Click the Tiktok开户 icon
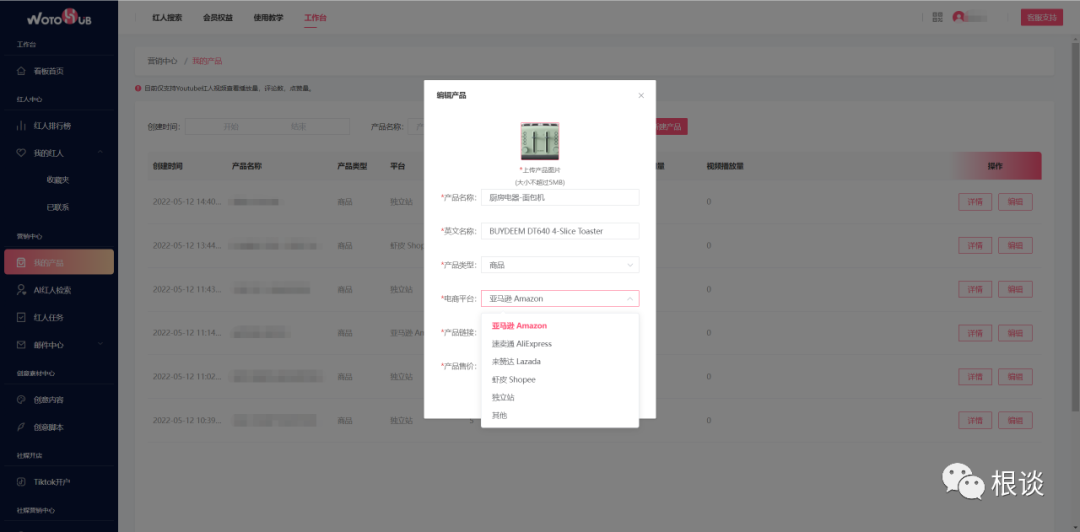Image resolution: width=1080 pixels, height=532 pixels. click(21, 482)
